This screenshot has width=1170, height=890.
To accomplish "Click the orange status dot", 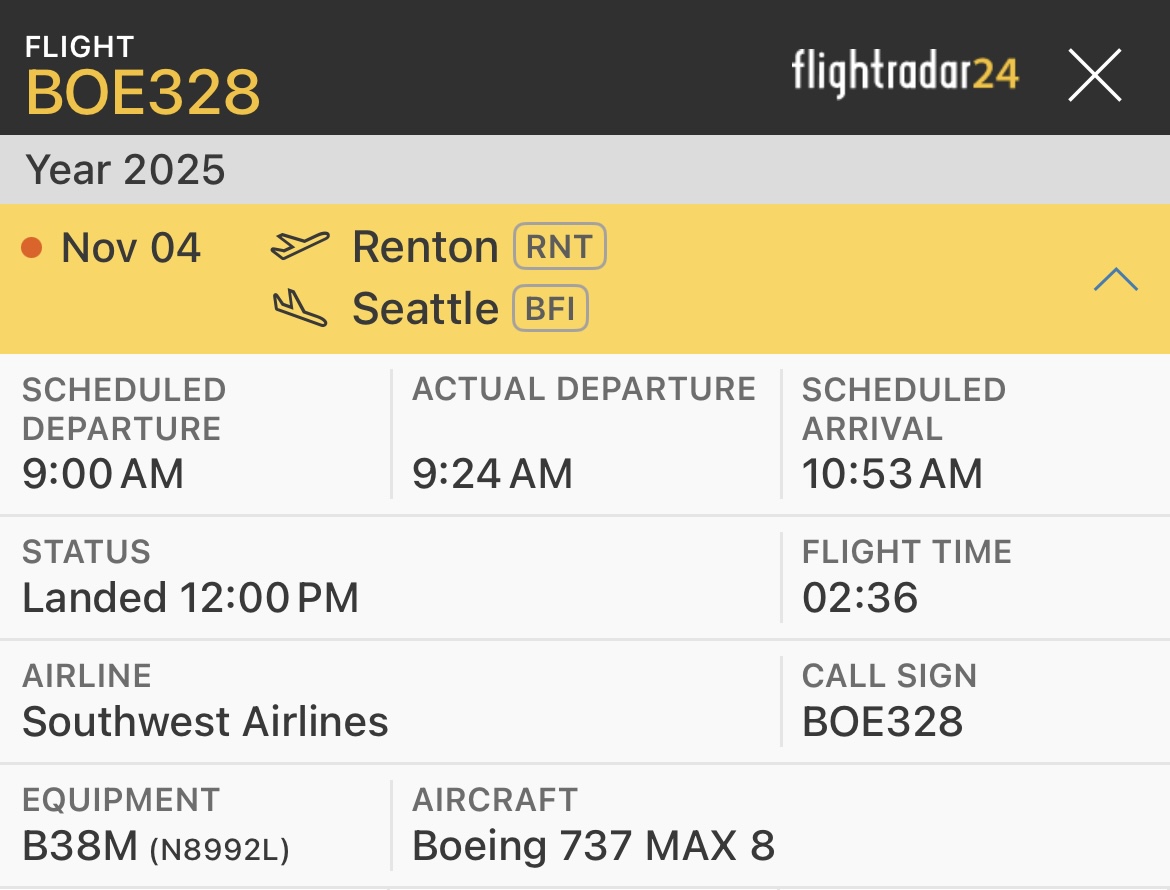I will tap(32, 247).
